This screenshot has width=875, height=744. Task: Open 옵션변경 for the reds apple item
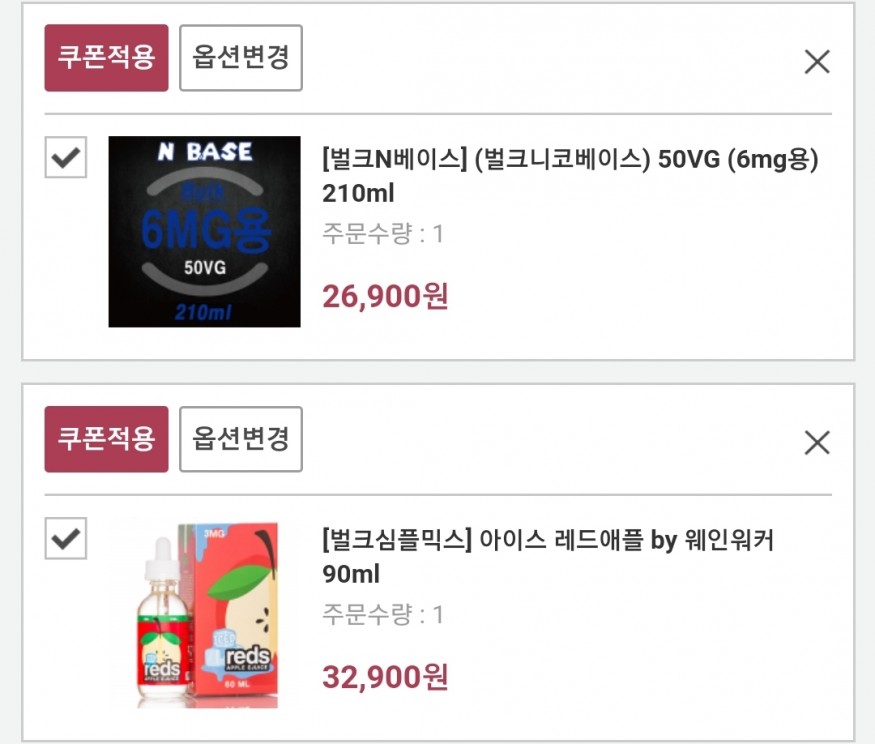coord(241,439)
